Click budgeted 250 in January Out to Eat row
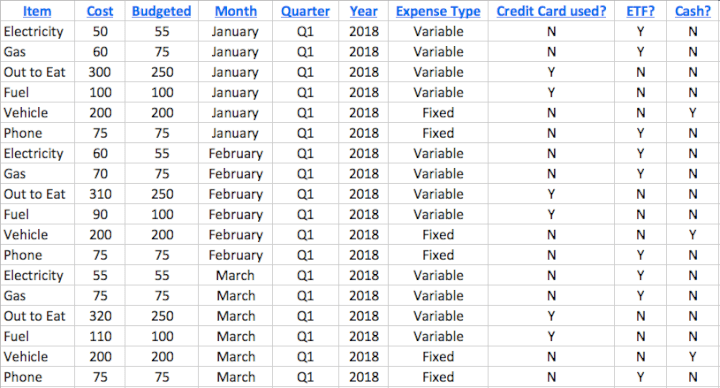 point(162,72)
